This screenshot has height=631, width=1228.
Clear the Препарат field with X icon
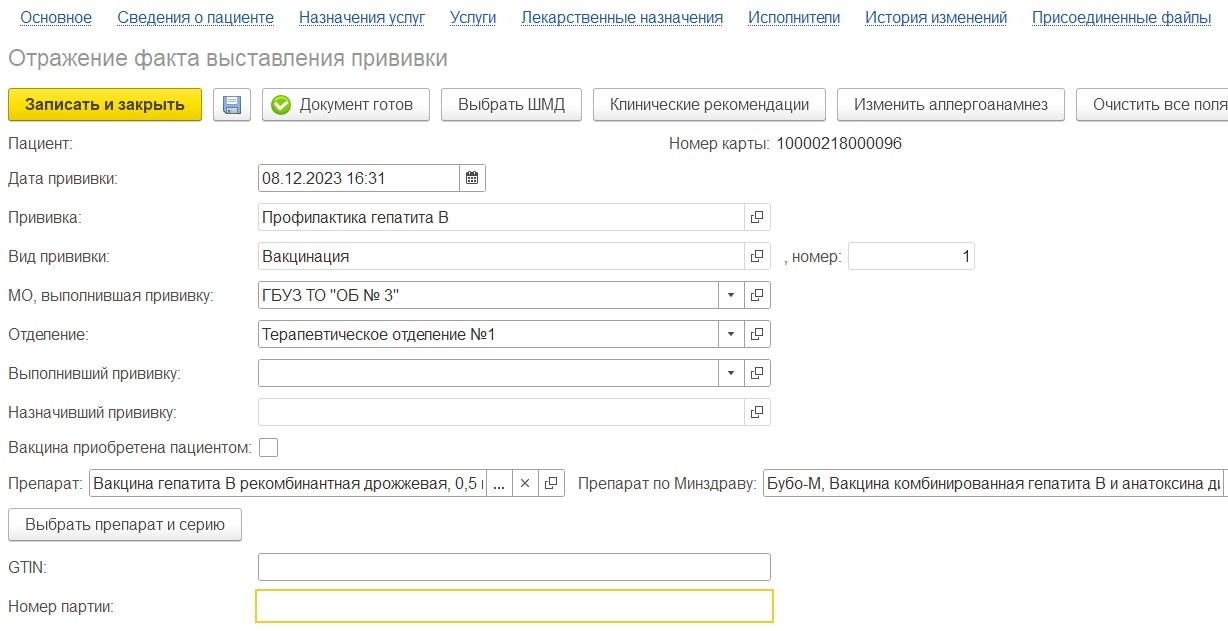point(525,484)
